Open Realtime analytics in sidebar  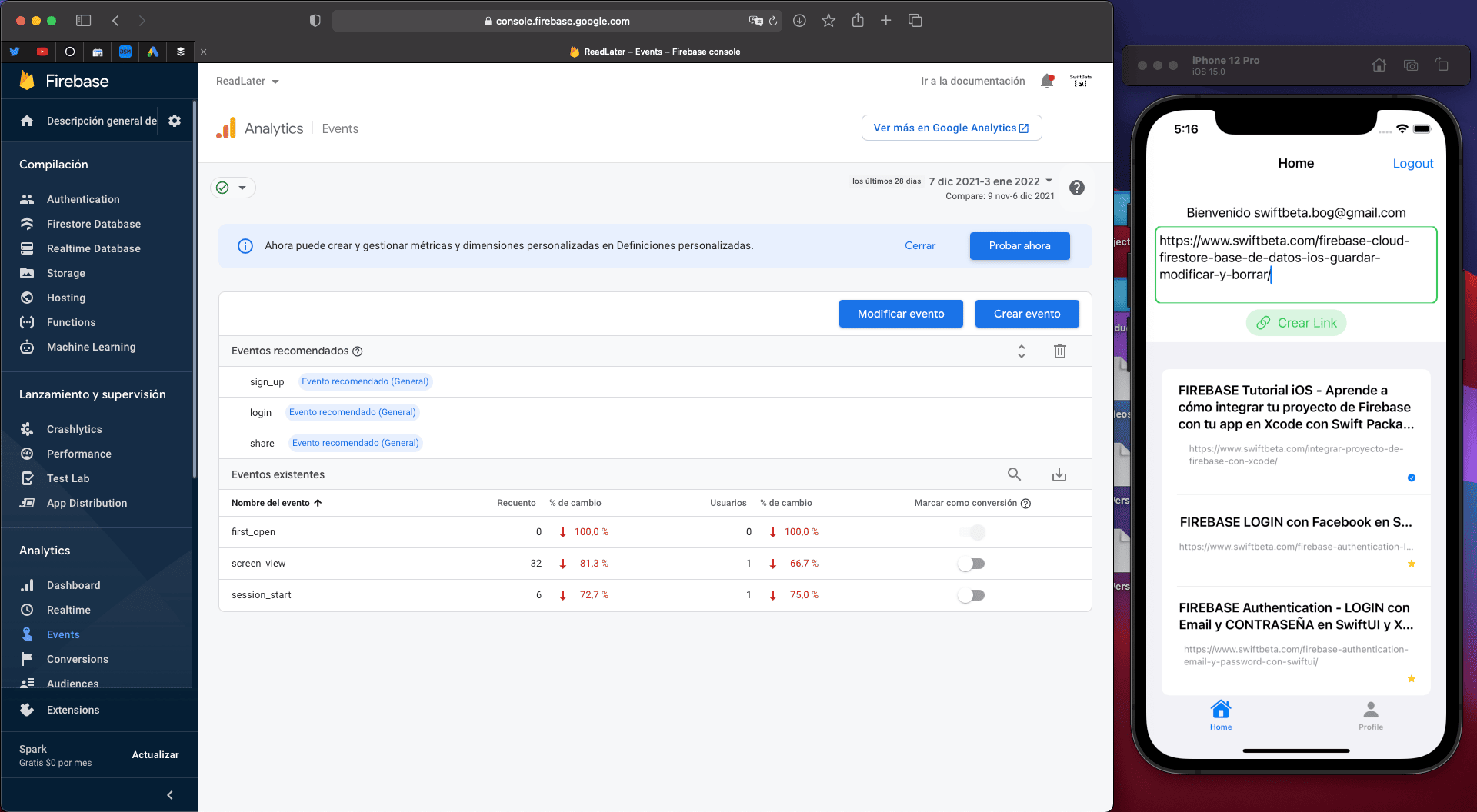(x=68, y=610)
